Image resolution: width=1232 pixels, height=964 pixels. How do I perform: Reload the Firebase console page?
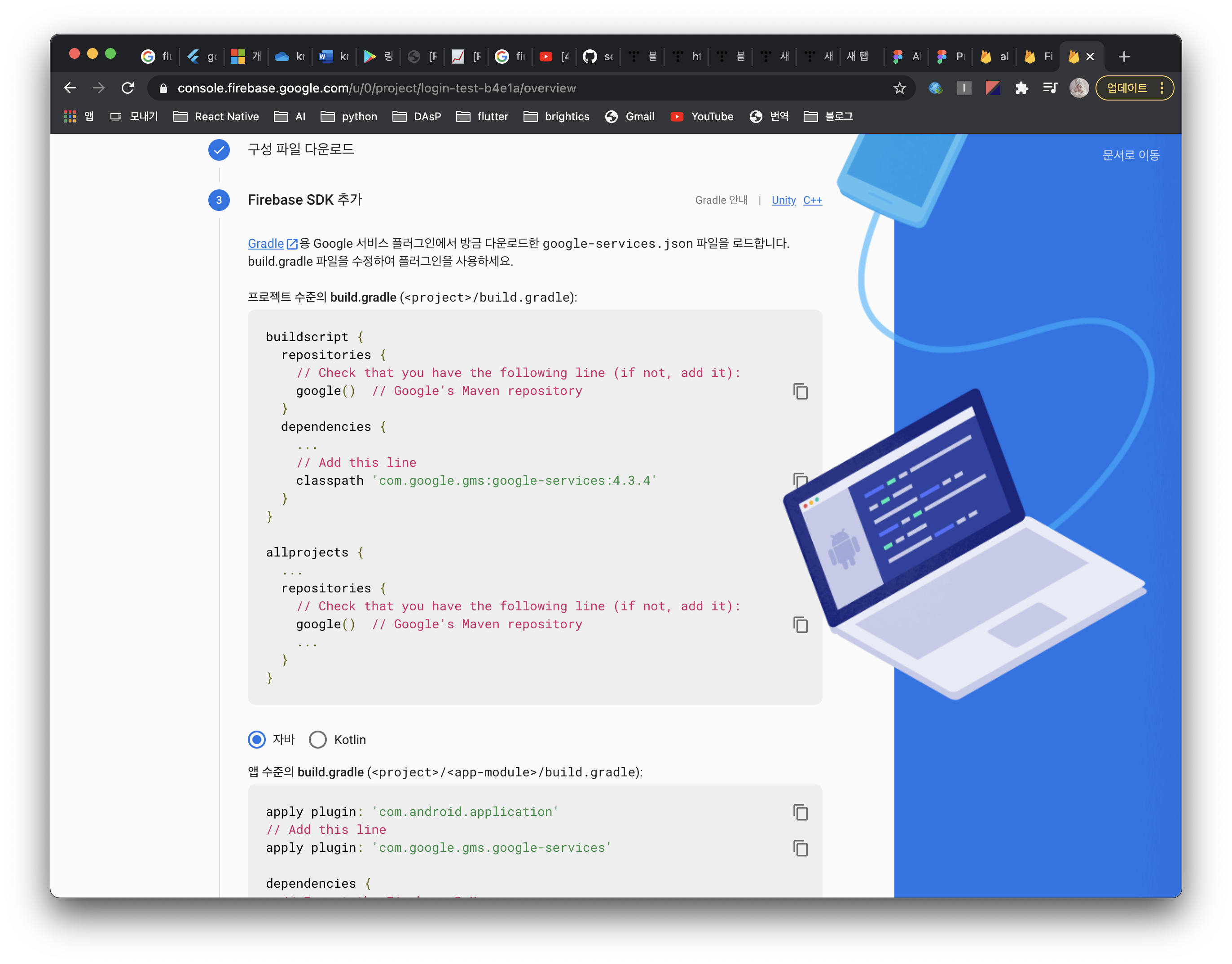click(128, 88)
